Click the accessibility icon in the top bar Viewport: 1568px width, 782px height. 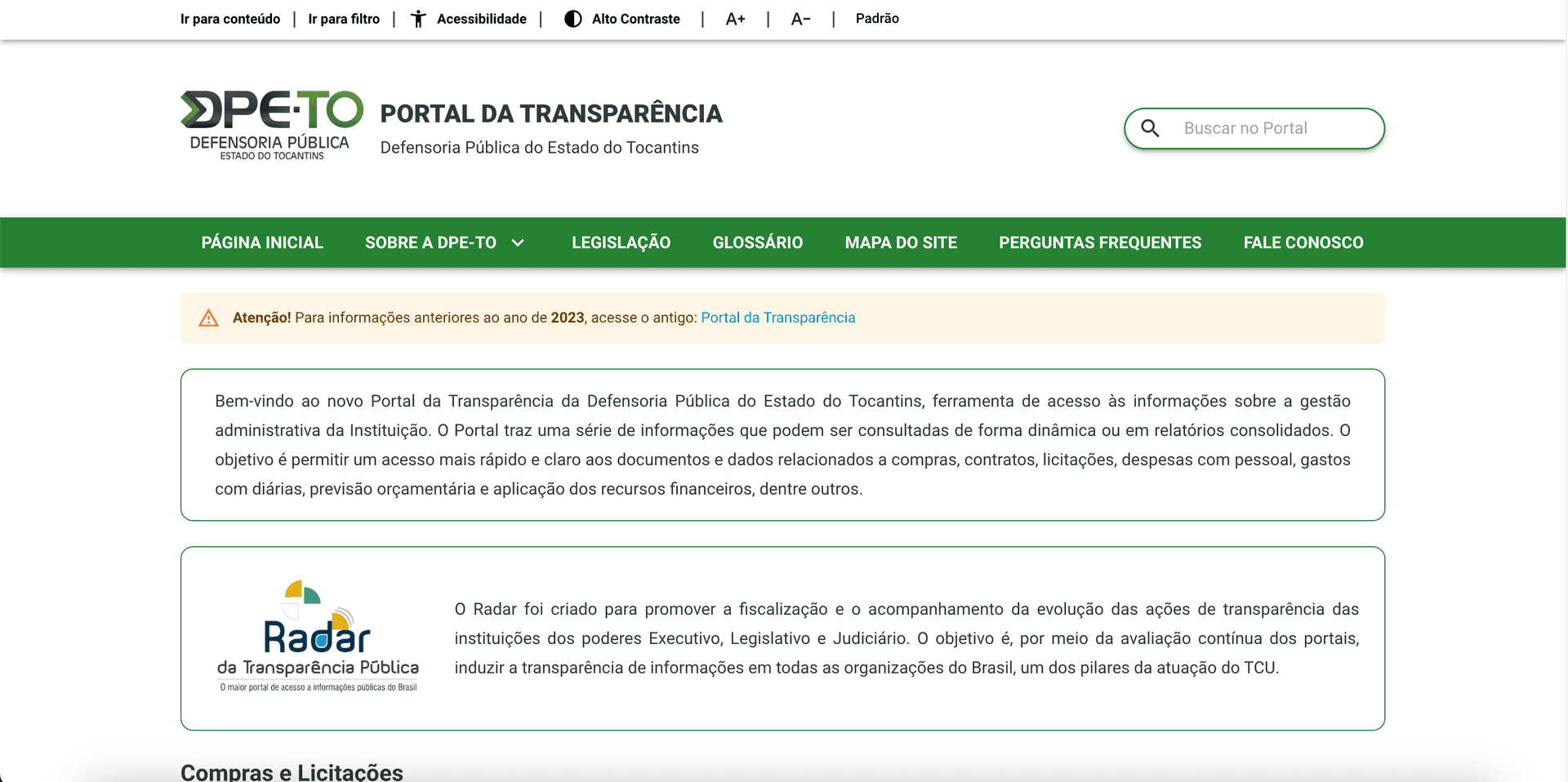pyautogui.click(x=418, y=18)
